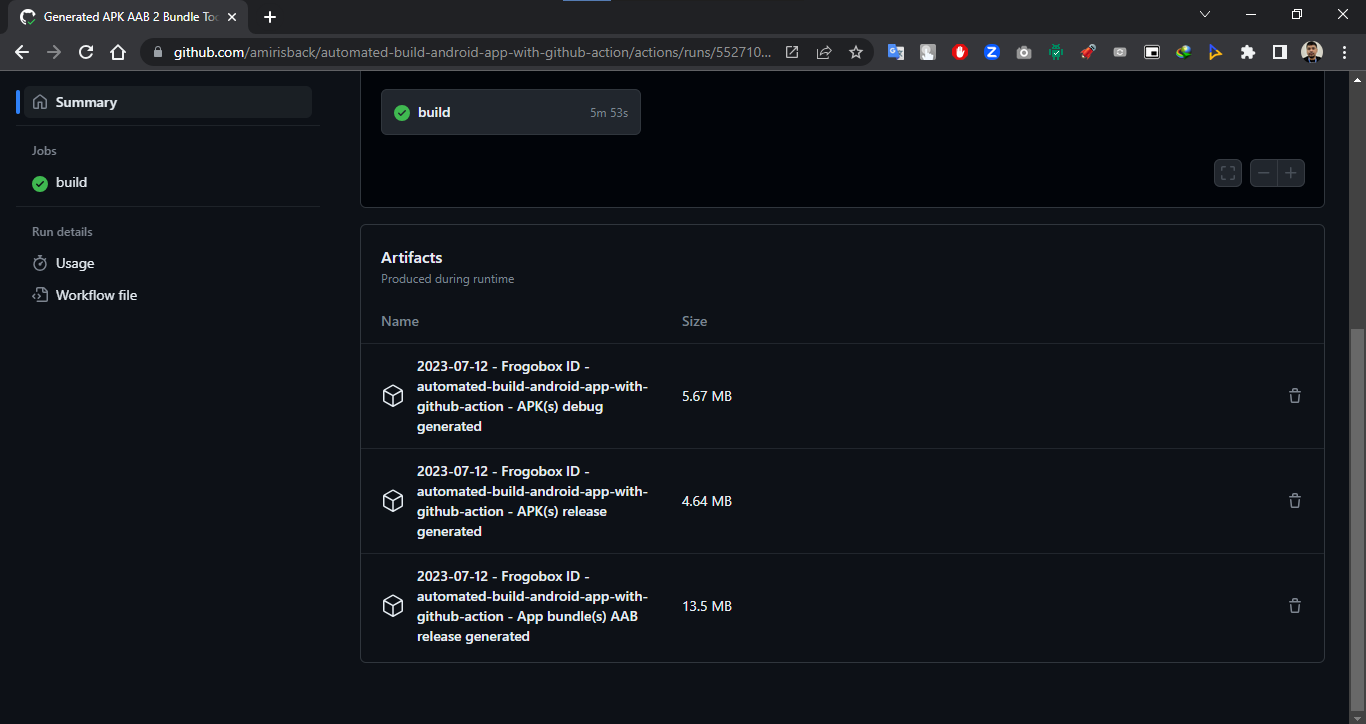Download the APK(s) release generated artifact
The height and width of the screenshot is (724, 1366).
(x=532, y=501)
